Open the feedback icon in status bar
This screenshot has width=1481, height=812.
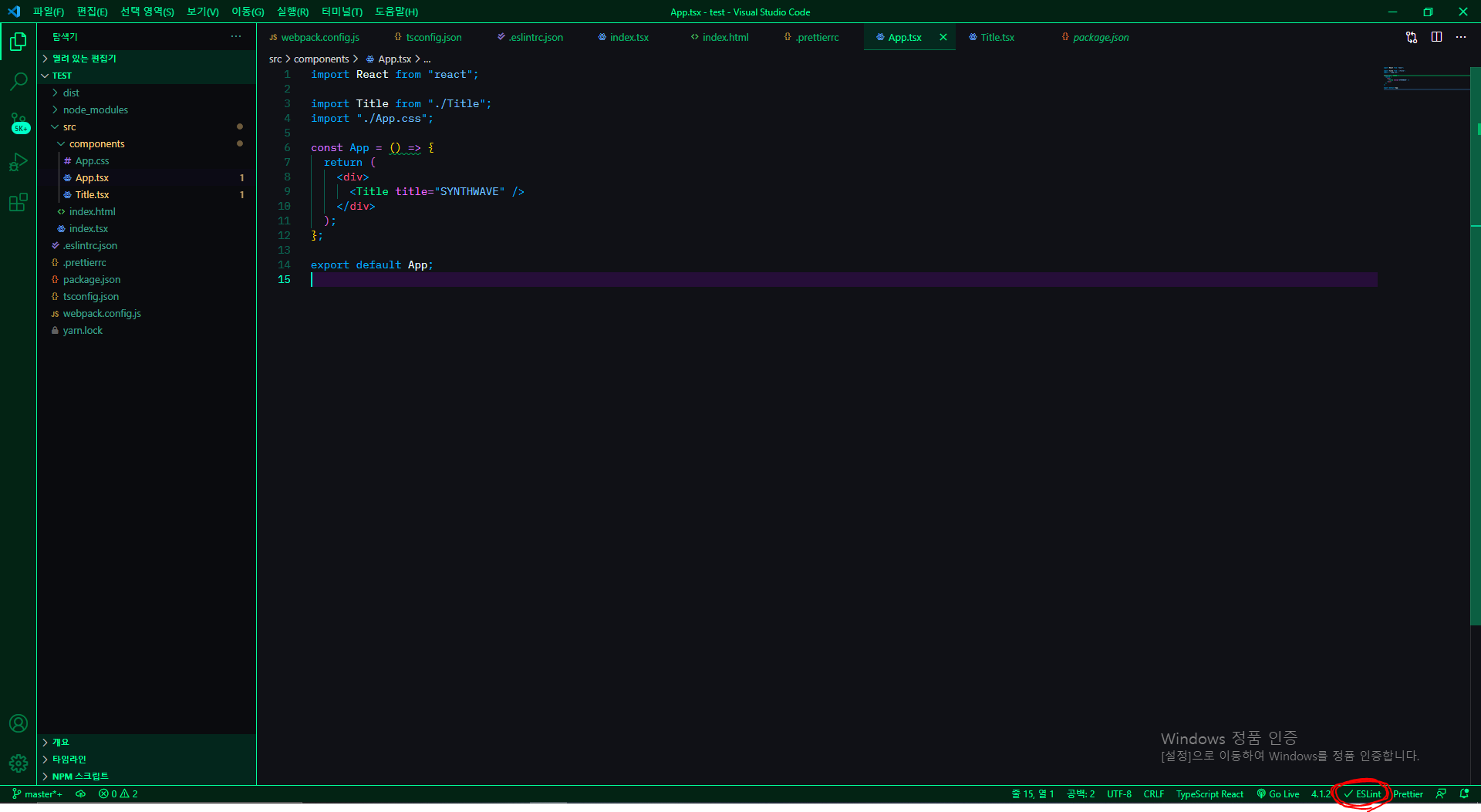pos(1441,793)
